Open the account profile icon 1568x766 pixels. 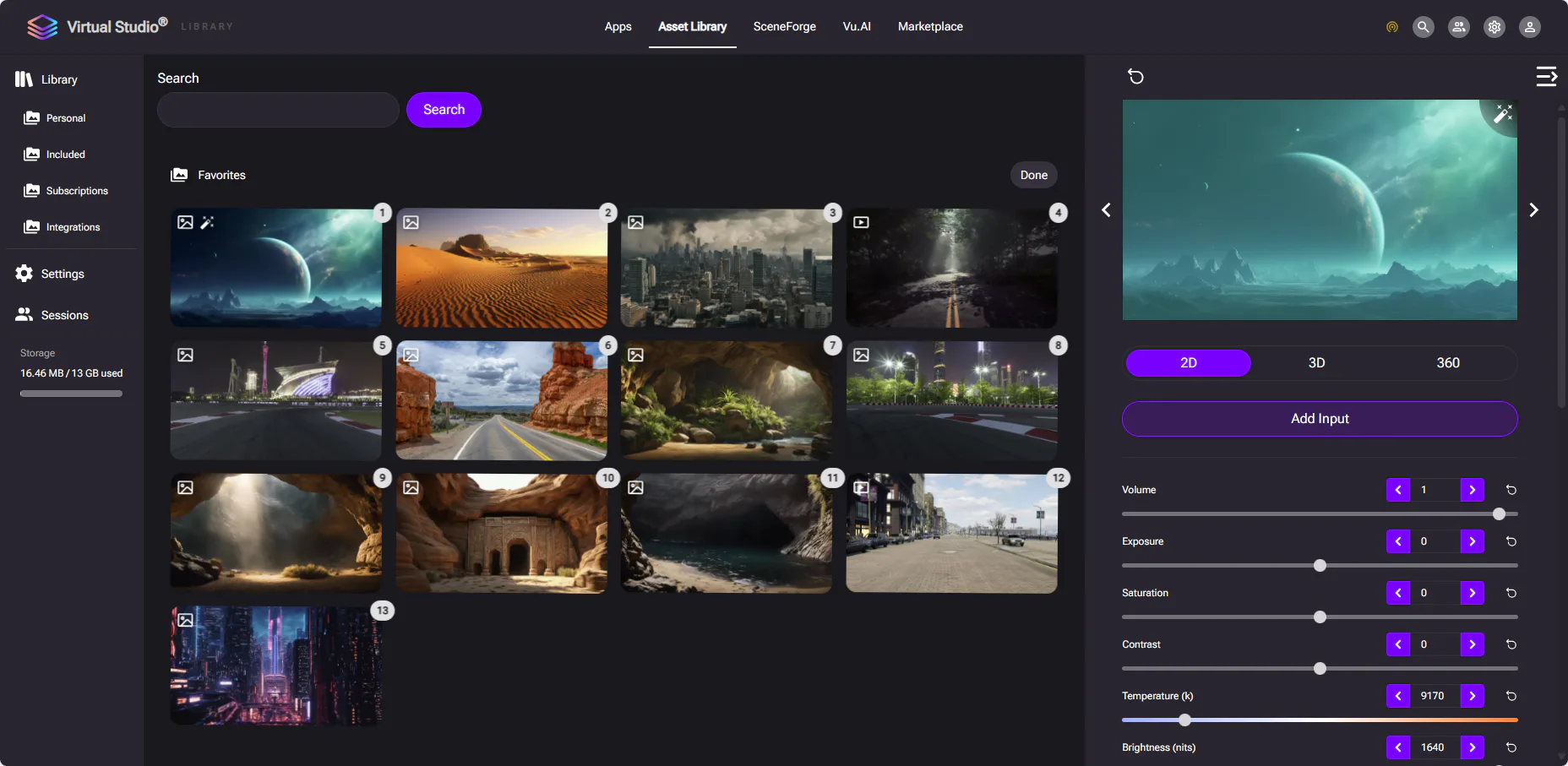coord(1530,27)
